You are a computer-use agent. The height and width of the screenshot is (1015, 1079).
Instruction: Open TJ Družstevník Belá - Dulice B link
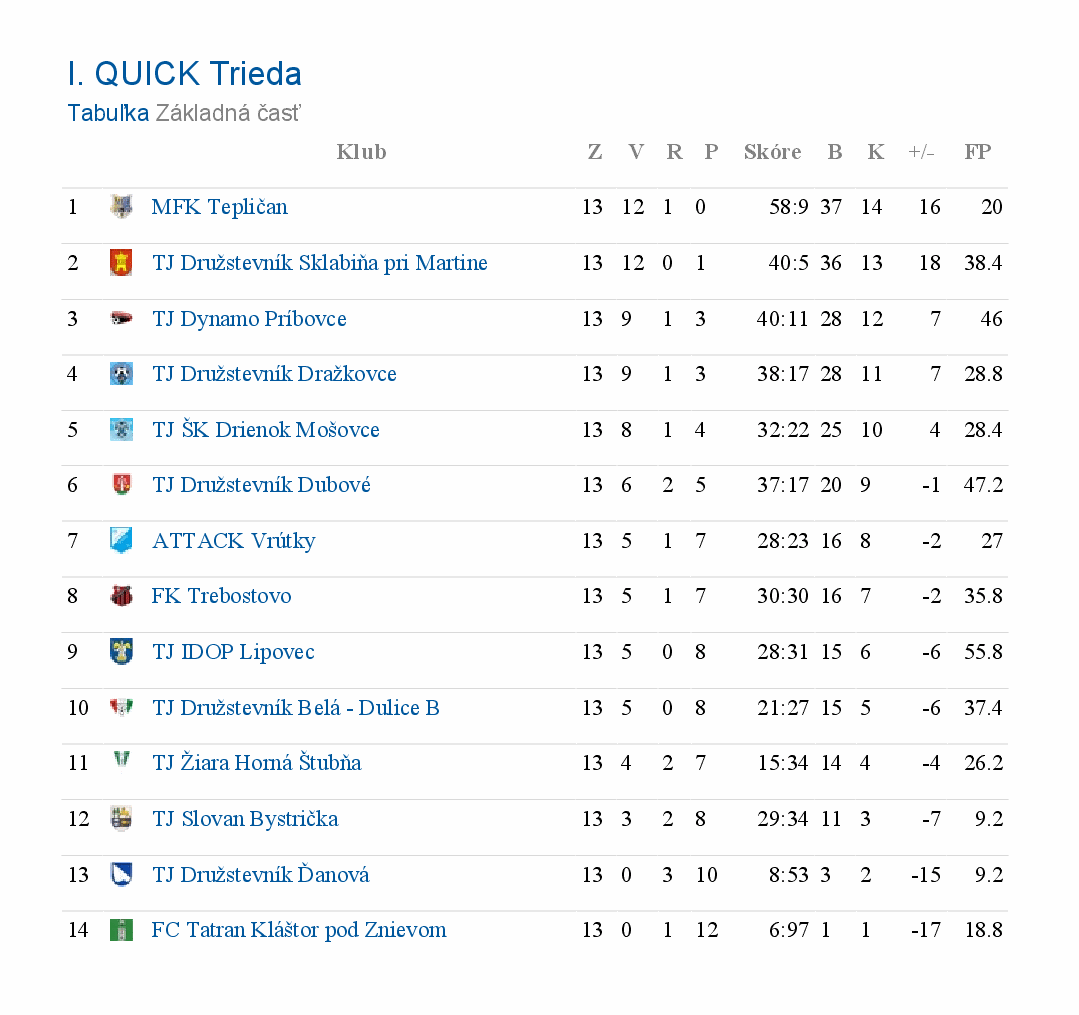tap(295, 708)
